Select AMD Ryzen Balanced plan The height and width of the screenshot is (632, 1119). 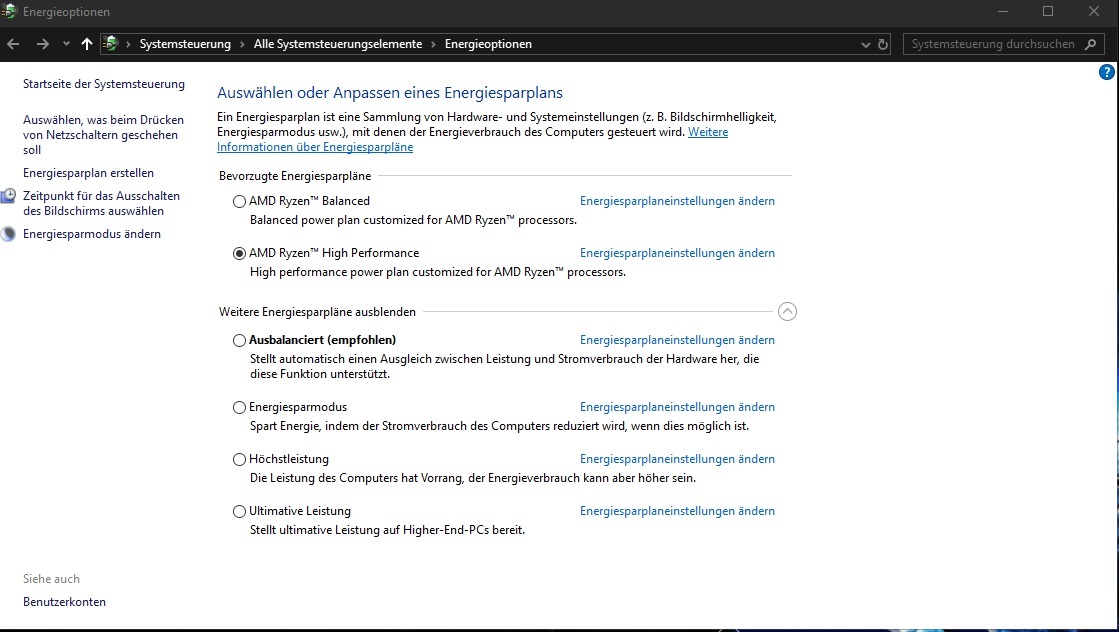tap(239, 201)
